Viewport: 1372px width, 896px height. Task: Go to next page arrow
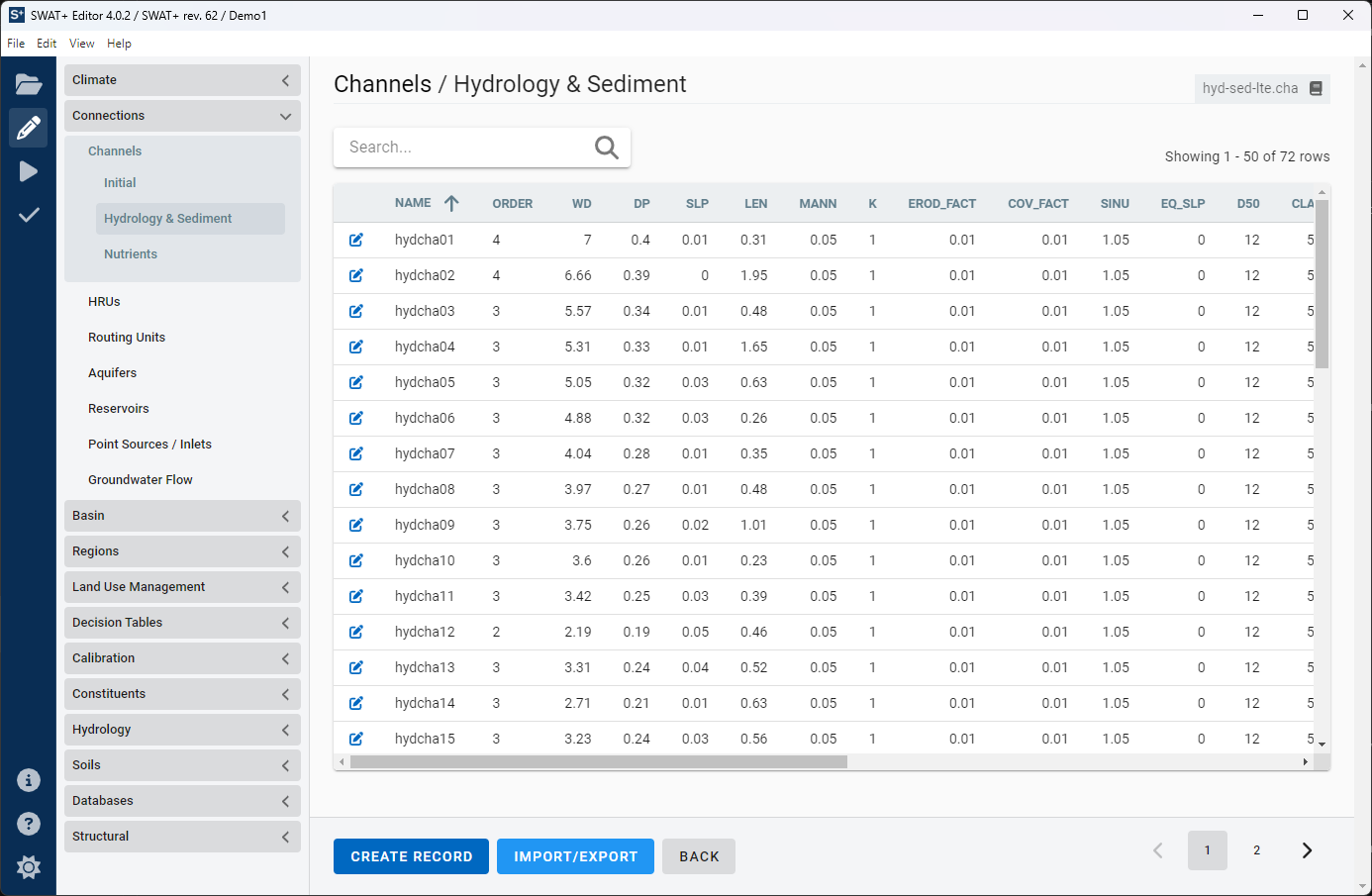coord(1307,850)
